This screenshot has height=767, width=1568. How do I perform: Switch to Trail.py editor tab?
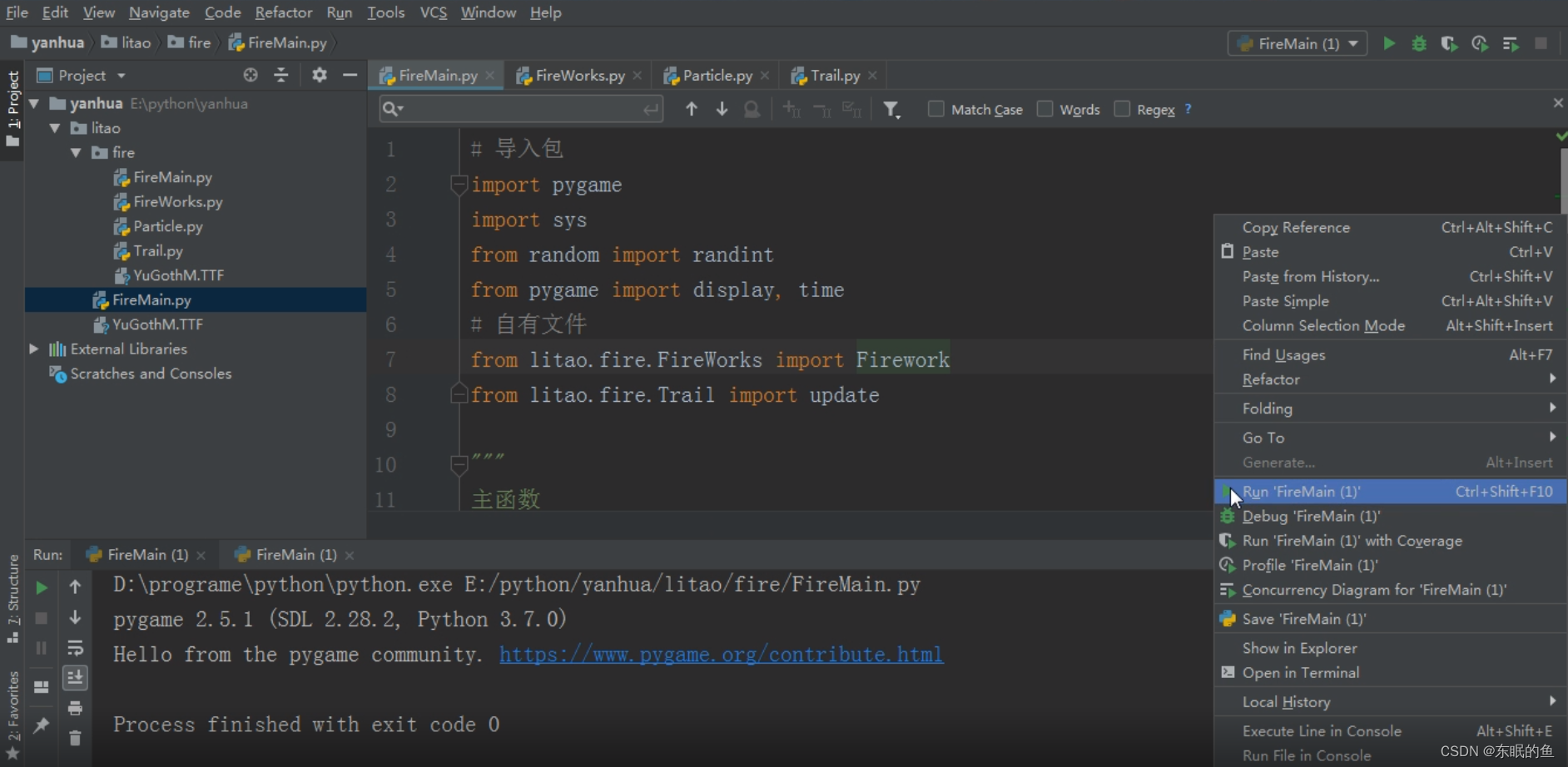[x=835, y=76]
